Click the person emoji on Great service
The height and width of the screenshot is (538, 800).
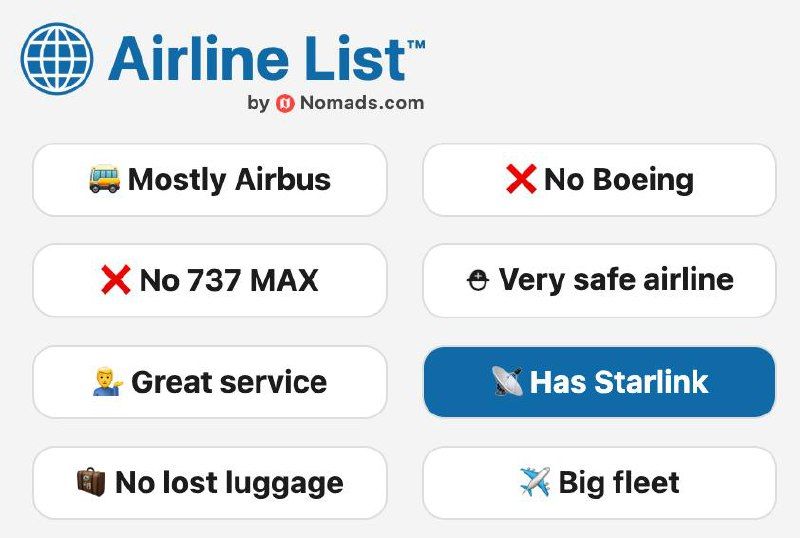(107, 382)
